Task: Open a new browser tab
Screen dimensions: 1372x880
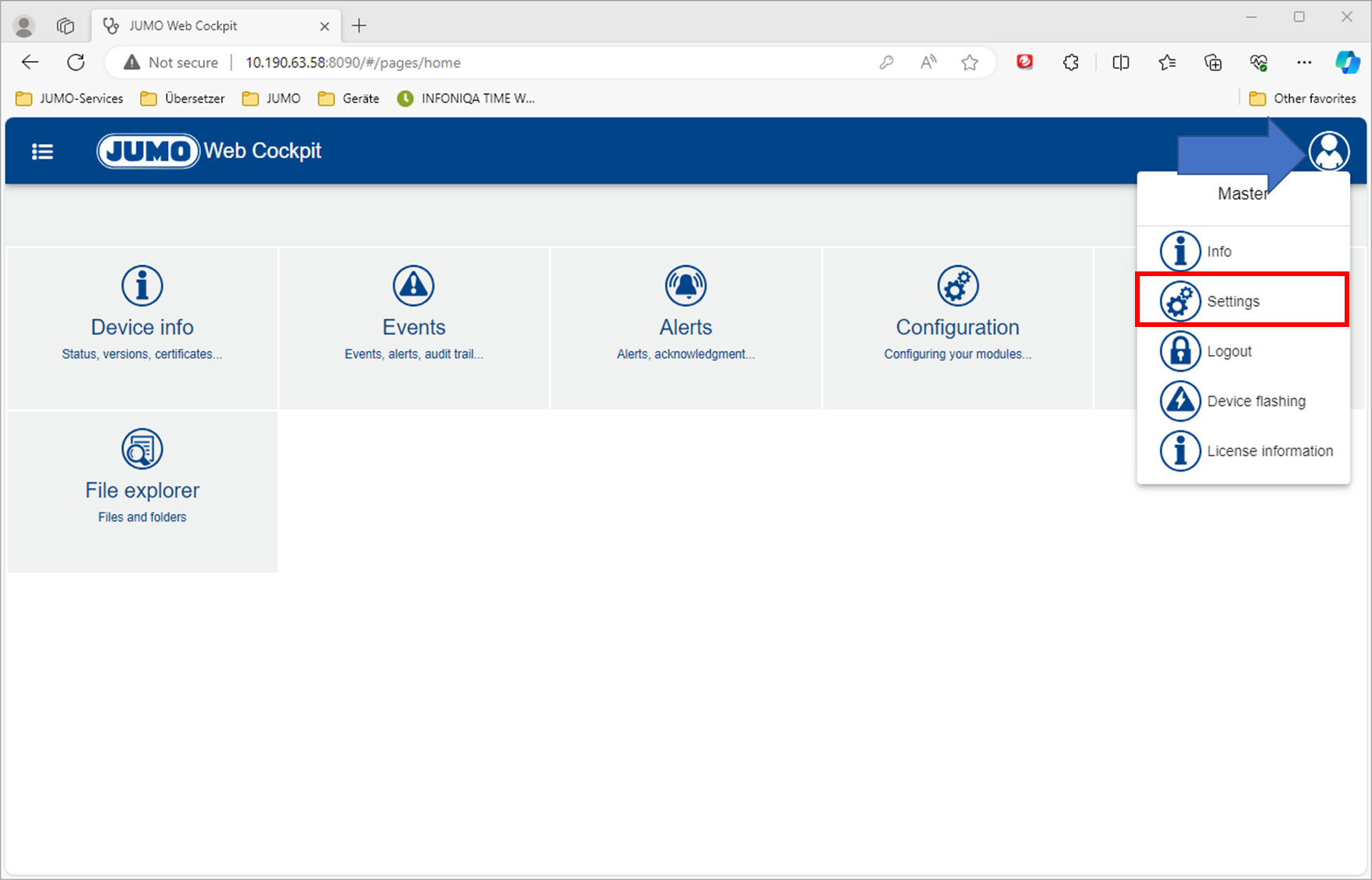Action: coord(359,26)
